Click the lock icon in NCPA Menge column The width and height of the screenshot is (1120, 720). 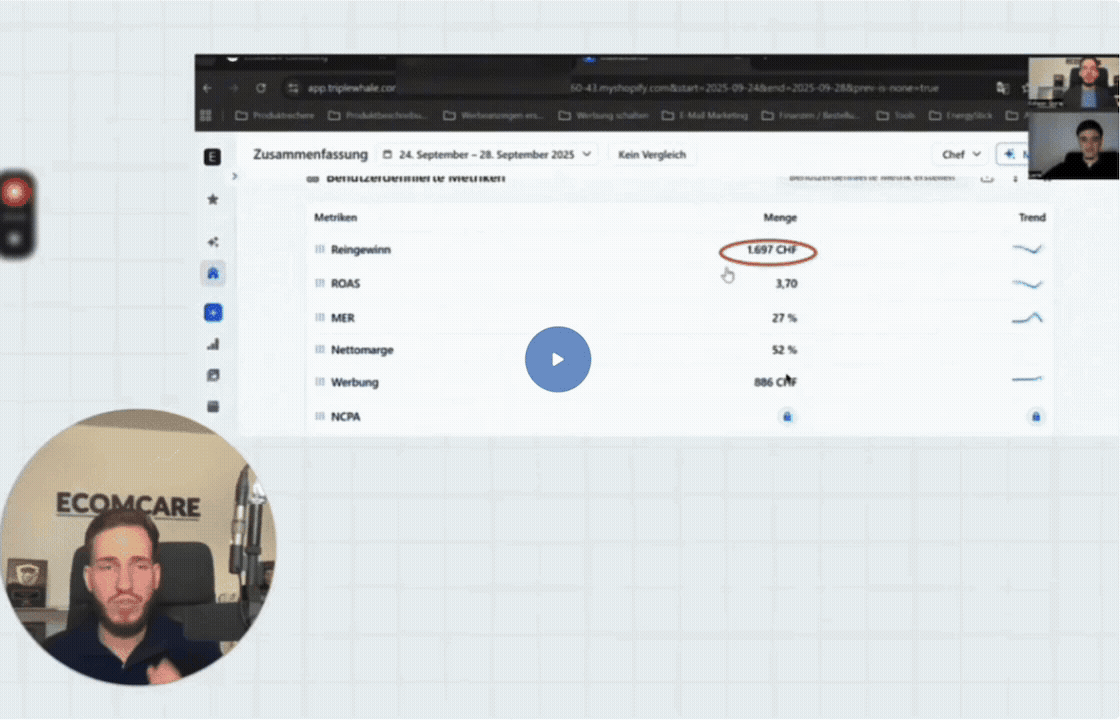(787, 416)
